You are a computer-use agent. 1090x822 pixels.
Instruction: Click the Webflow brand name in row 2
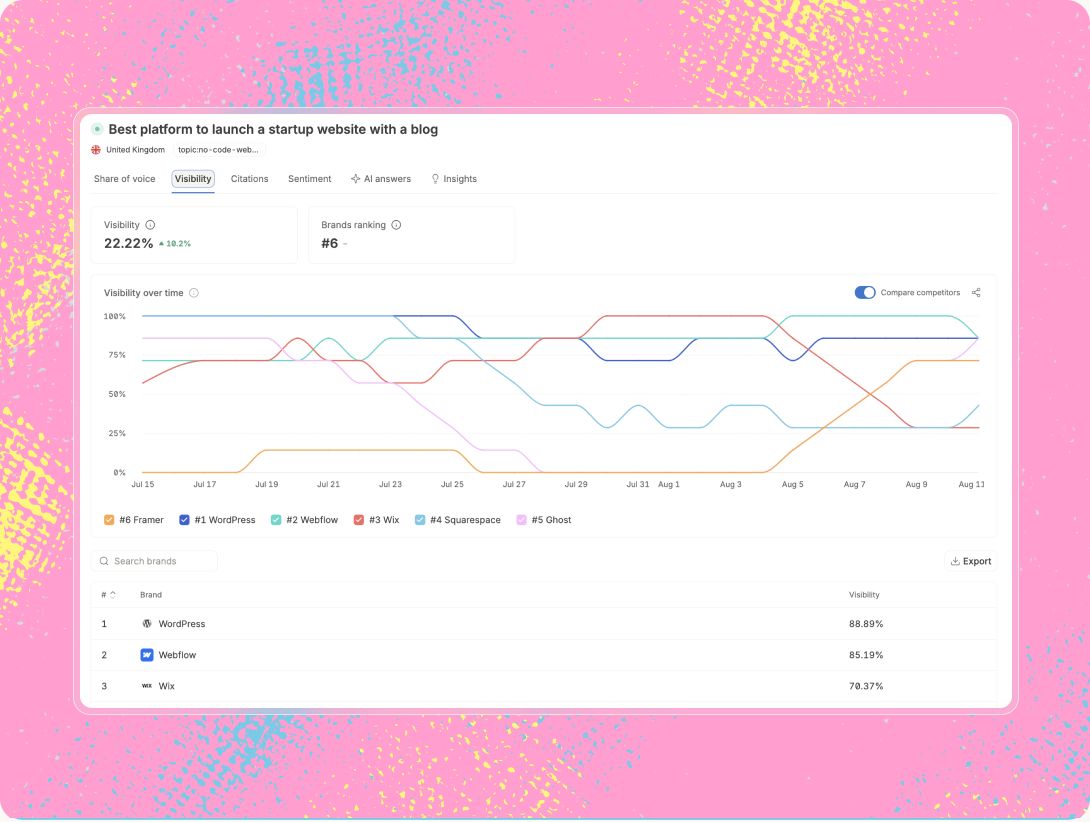point(177,655)
